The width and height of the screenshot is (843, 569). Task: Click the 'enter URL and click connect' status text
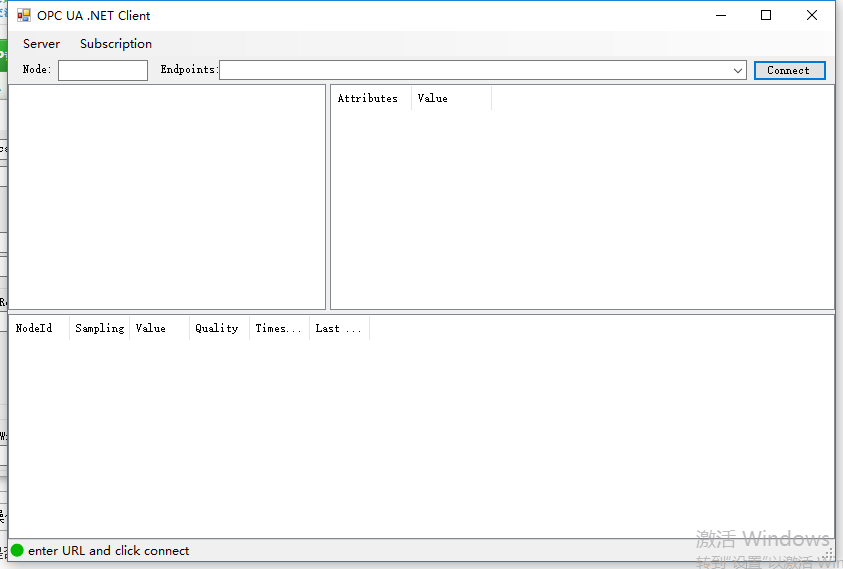pyautogui.click(x=109, y=551)
